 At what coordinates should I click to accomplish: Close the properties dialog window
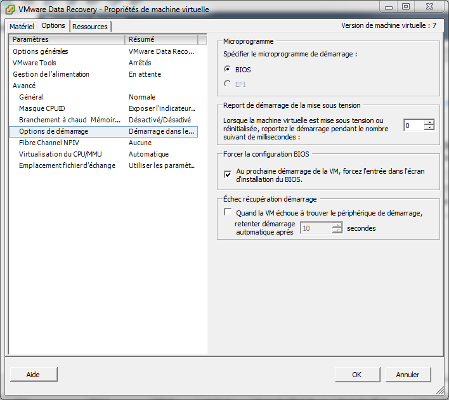[x=430, y=7]
